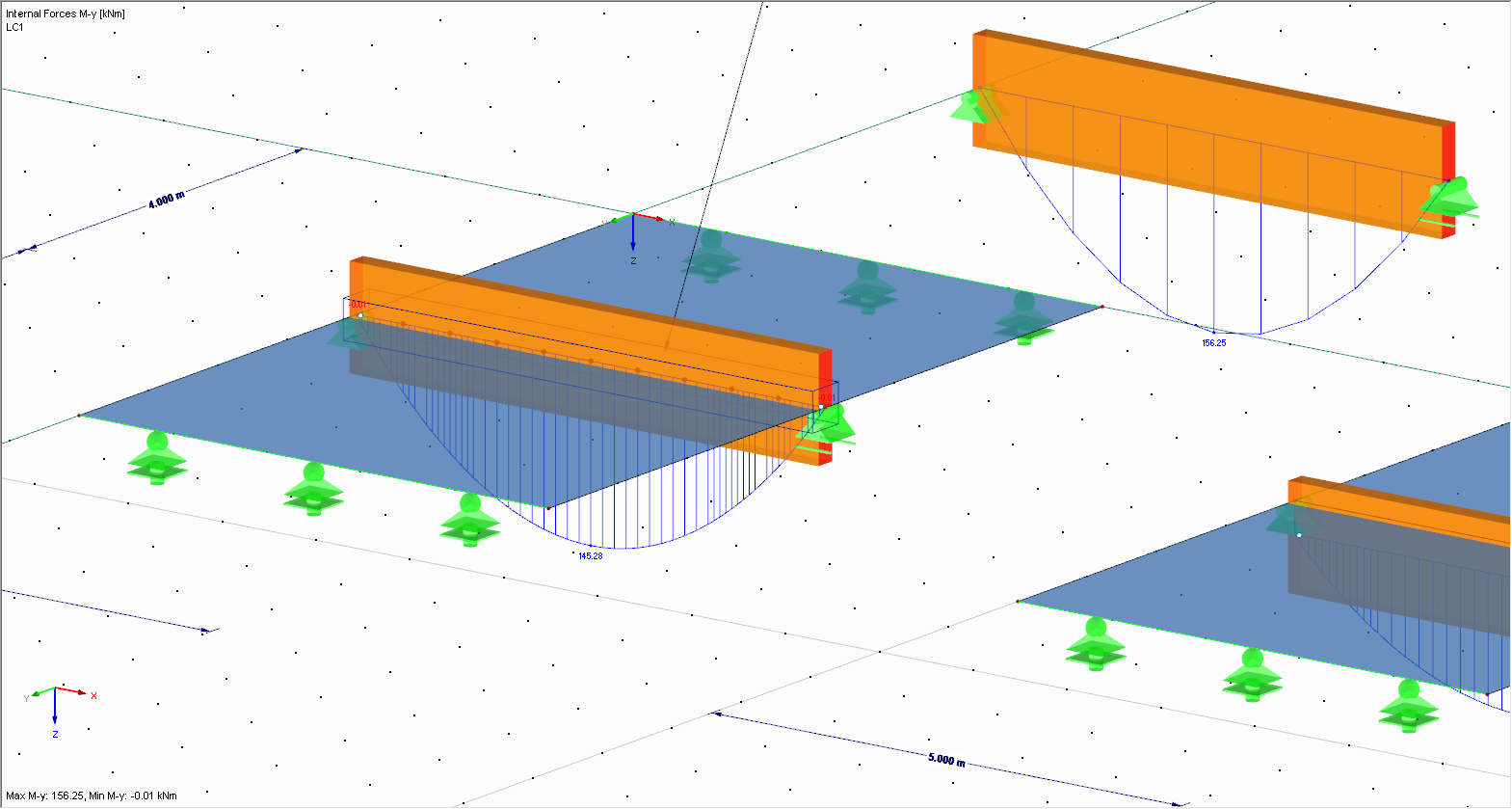This screenshot has width=1512, height=809.
Task: Click the 'Max M-y: 156.25, Min M-y: -0.01 kNm' summary text
Action: tap(92, 796)
